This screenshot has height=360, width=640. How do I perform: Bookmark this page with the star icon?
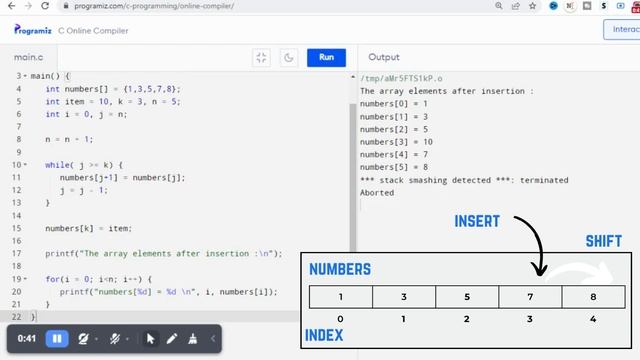point(532,6)
